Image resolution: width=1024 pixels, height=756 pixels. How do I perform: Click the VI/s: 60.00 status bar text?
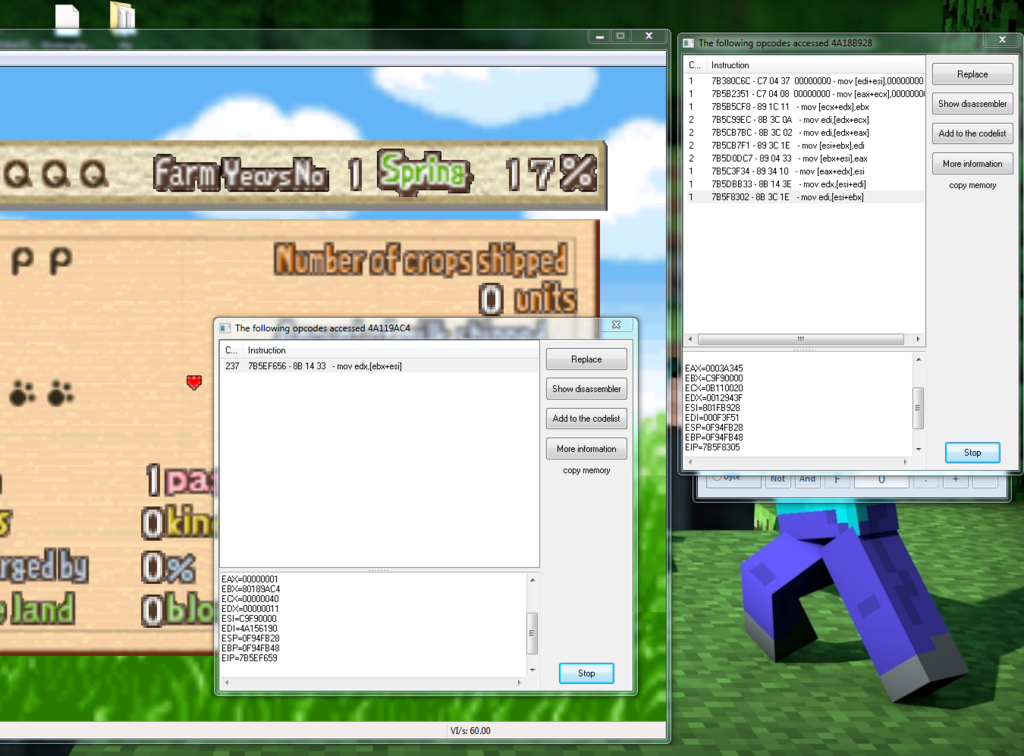pos(470,731)
